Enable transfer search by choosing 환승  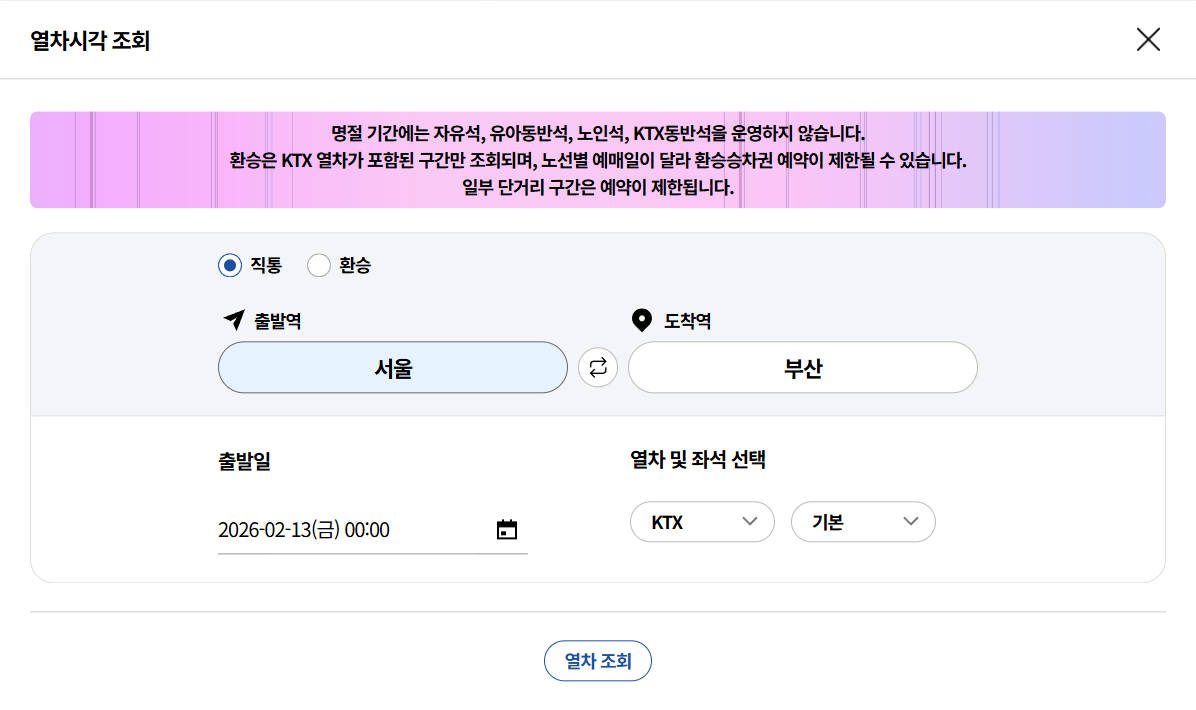[319, 265]
